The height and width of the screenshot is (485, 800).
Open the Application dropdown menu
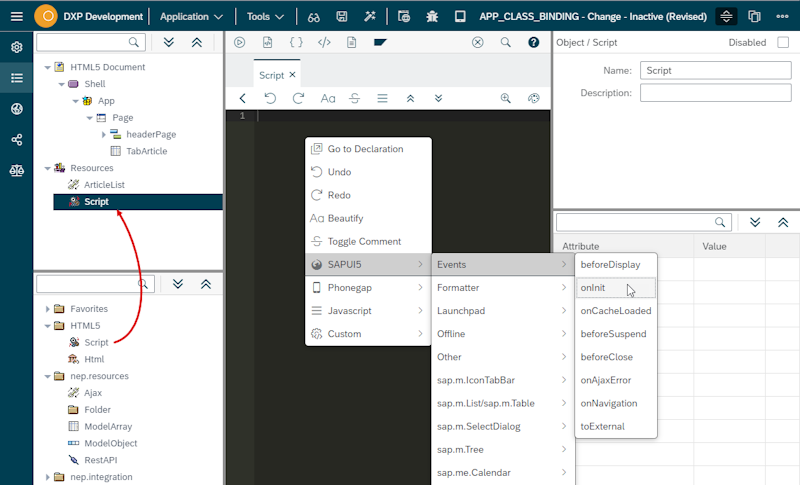(191, 17)
